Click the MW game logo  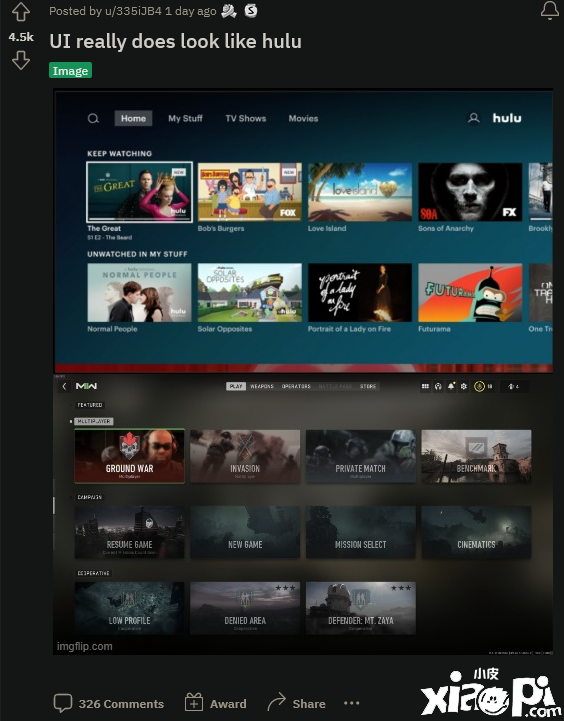coord(86,386)
